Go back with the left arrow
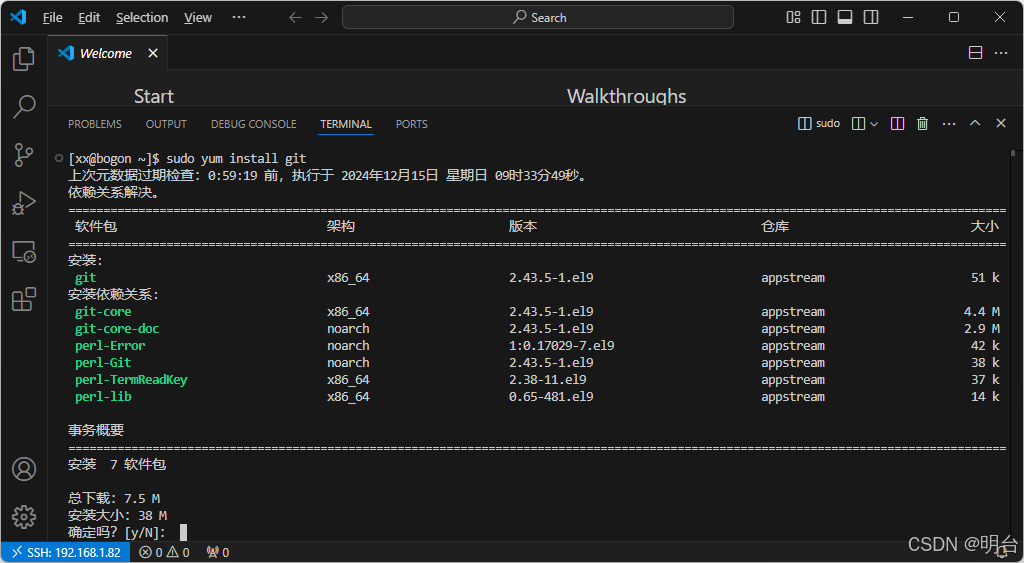 point(295,18)
